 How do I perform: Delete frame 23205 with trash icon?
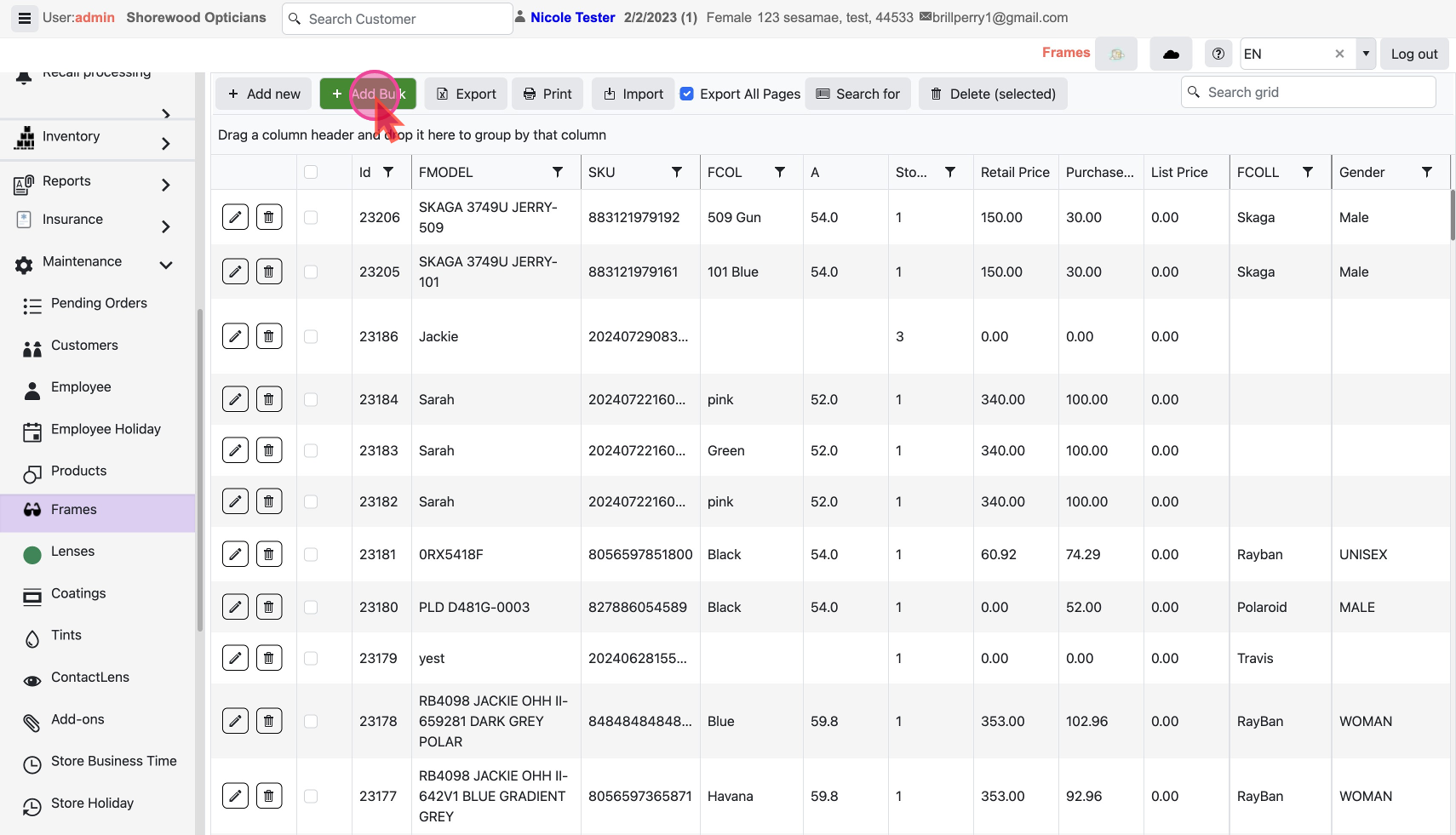269,272
